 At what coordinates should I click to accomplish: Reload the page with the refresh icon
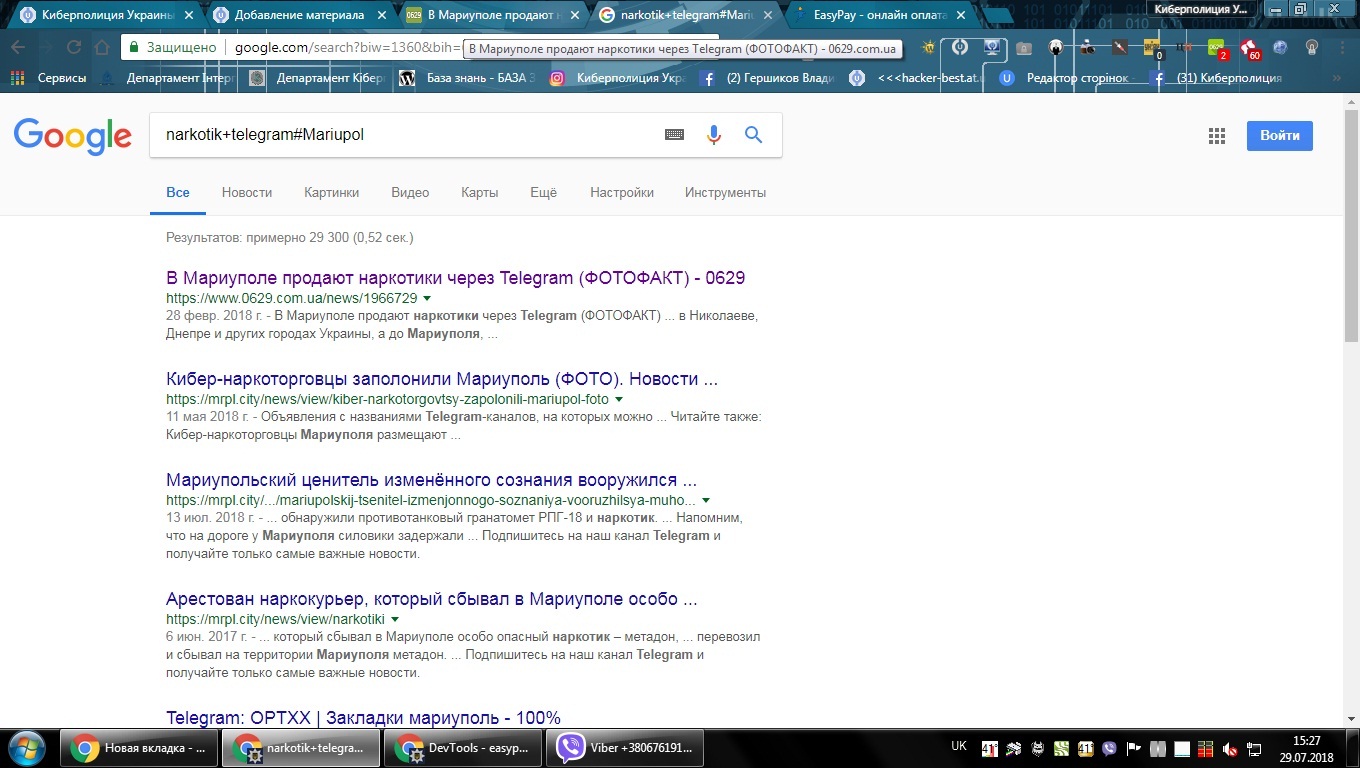pos(73,47)
